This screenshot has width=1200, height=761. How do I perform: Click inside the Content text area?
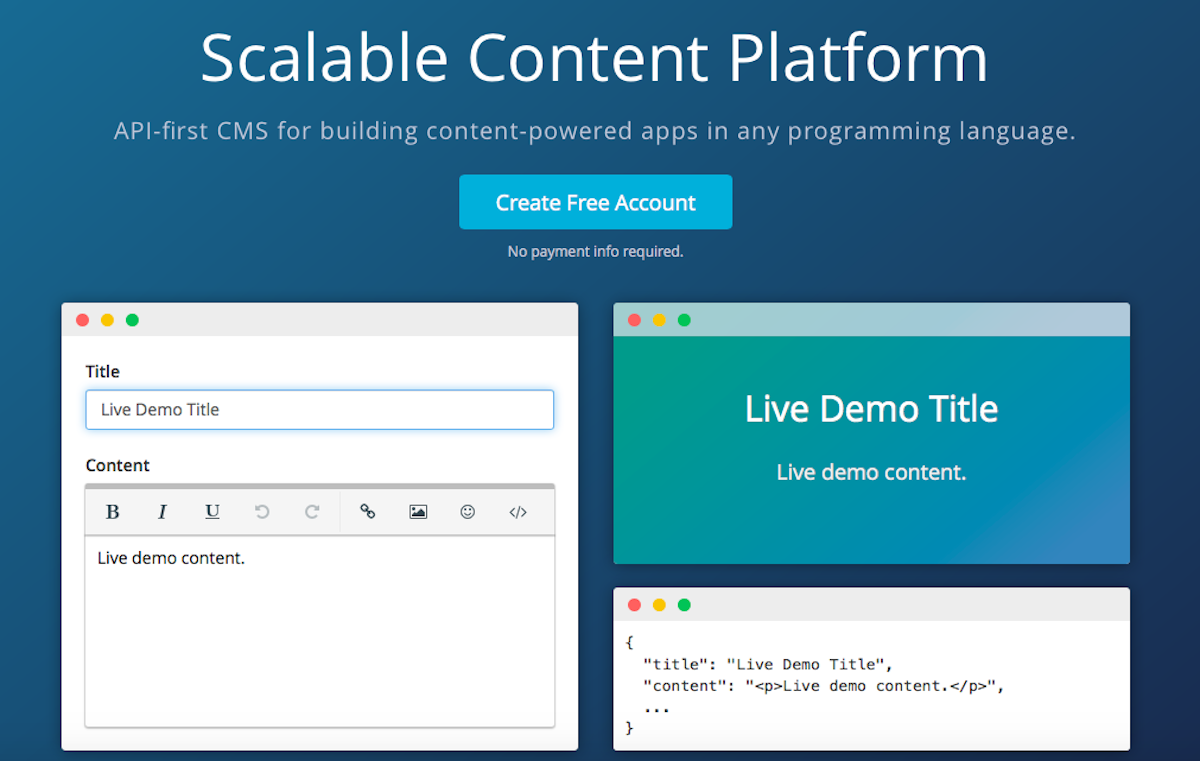pos(320,630)
